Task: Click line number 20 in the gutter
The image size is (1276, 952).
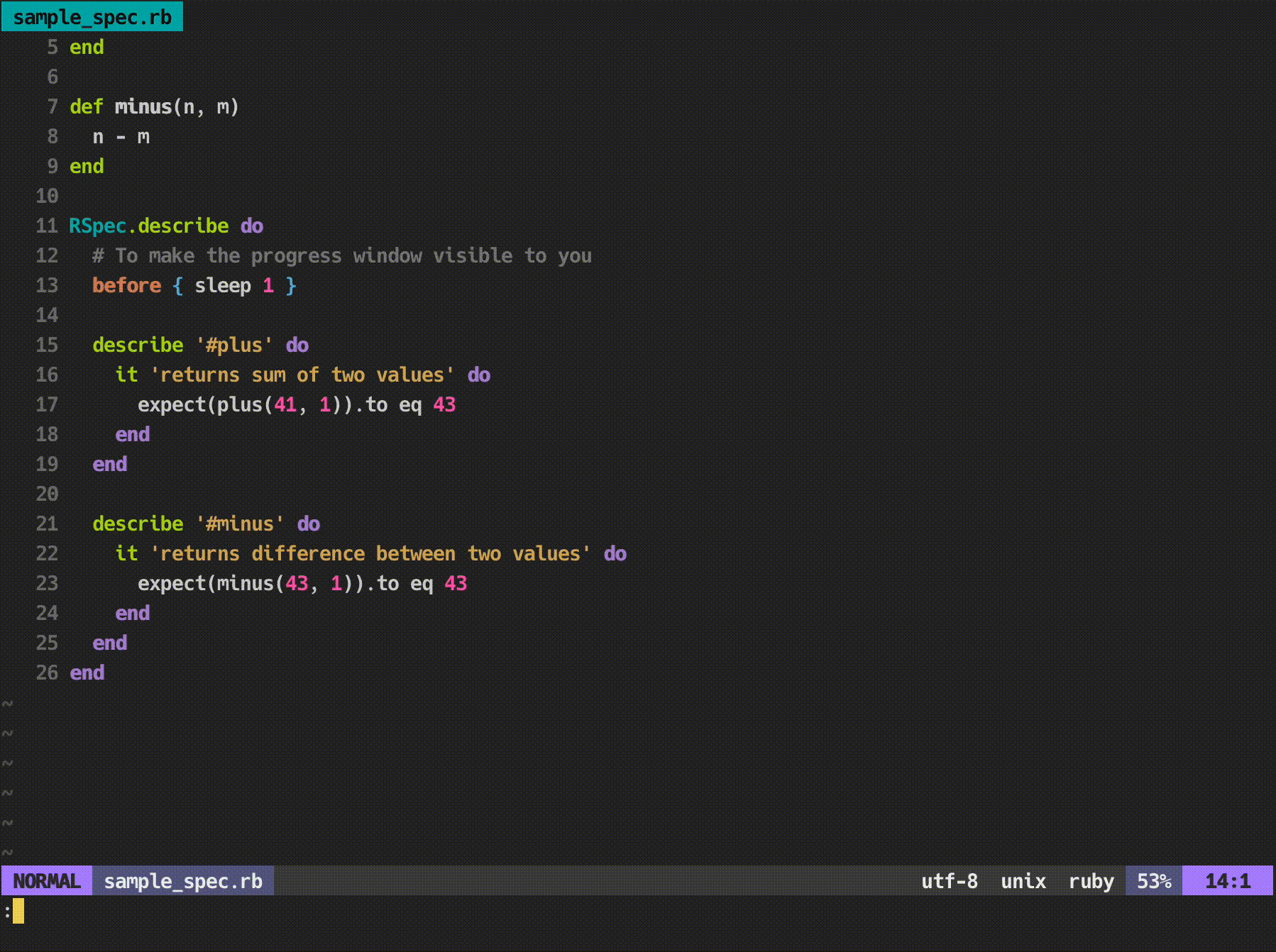Action: click(47, 494)
